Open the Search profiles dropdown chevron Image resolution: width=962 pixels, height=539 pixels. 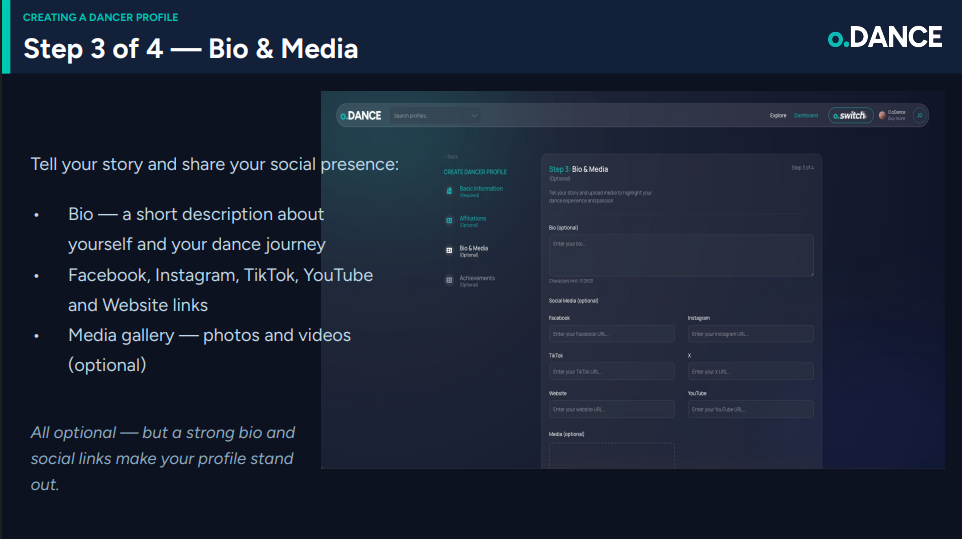[x=474, y=115]
